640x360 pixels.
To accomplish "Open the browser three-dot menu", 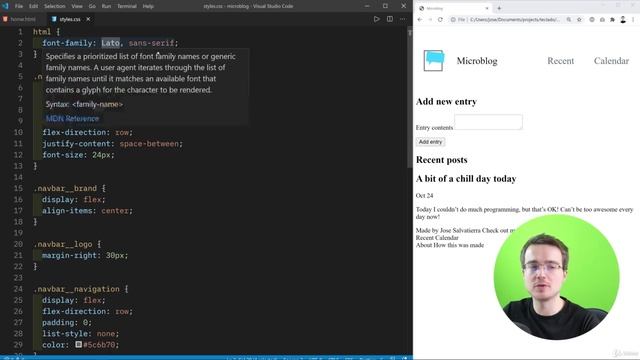I will 633,20.
